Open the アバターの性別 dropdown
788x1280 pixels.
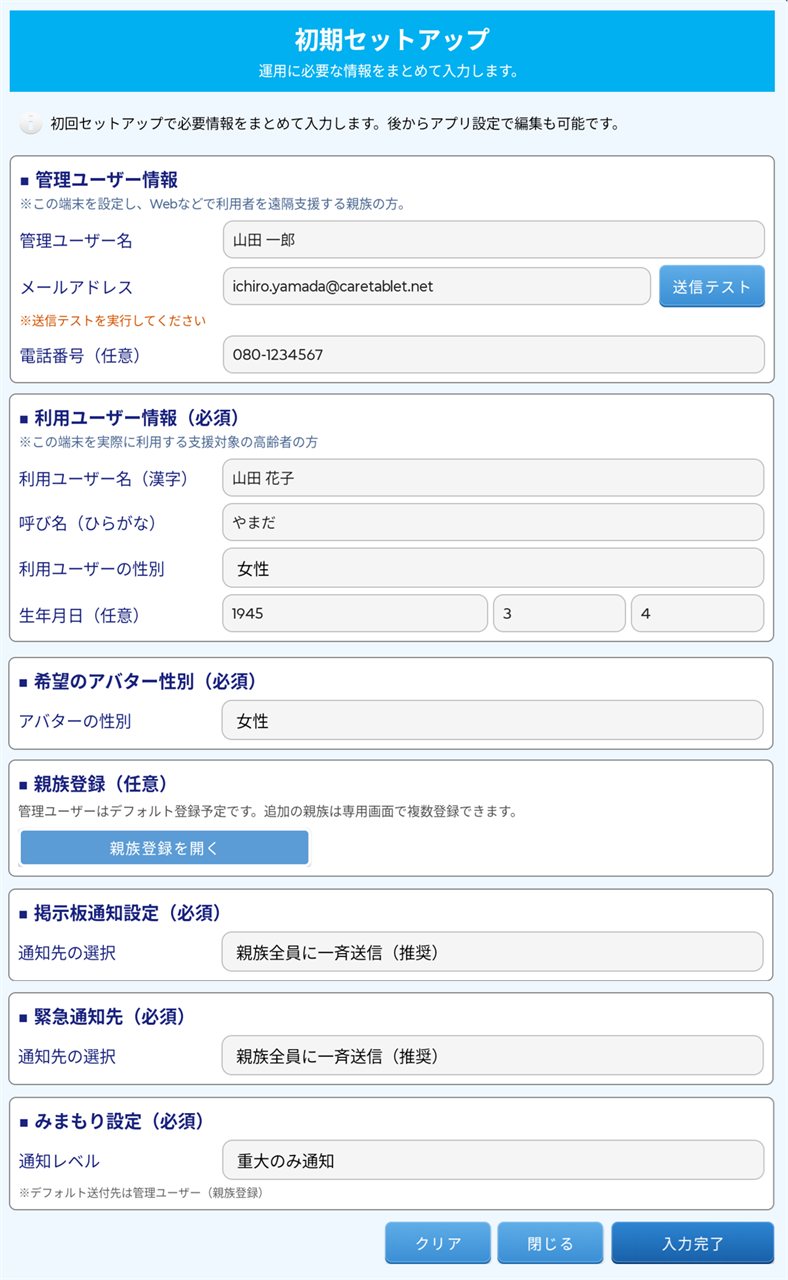pos(493,720)
